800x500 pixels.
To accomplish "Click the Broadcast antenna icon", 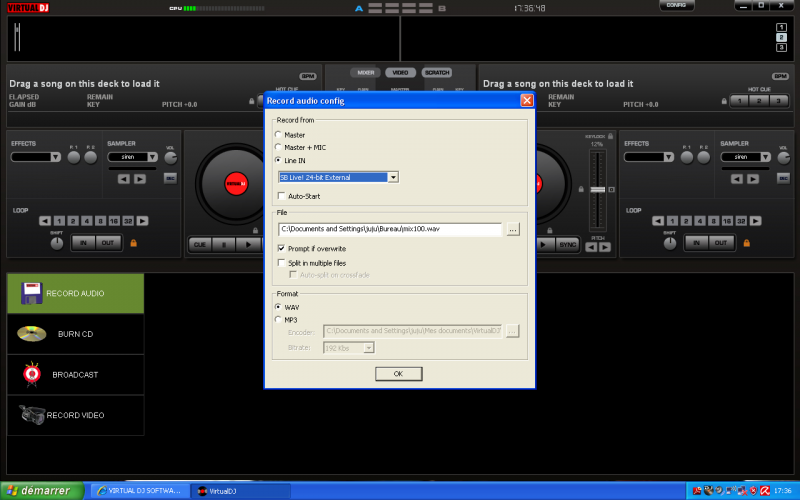I will pyautogui.click(x=32, y=374).
